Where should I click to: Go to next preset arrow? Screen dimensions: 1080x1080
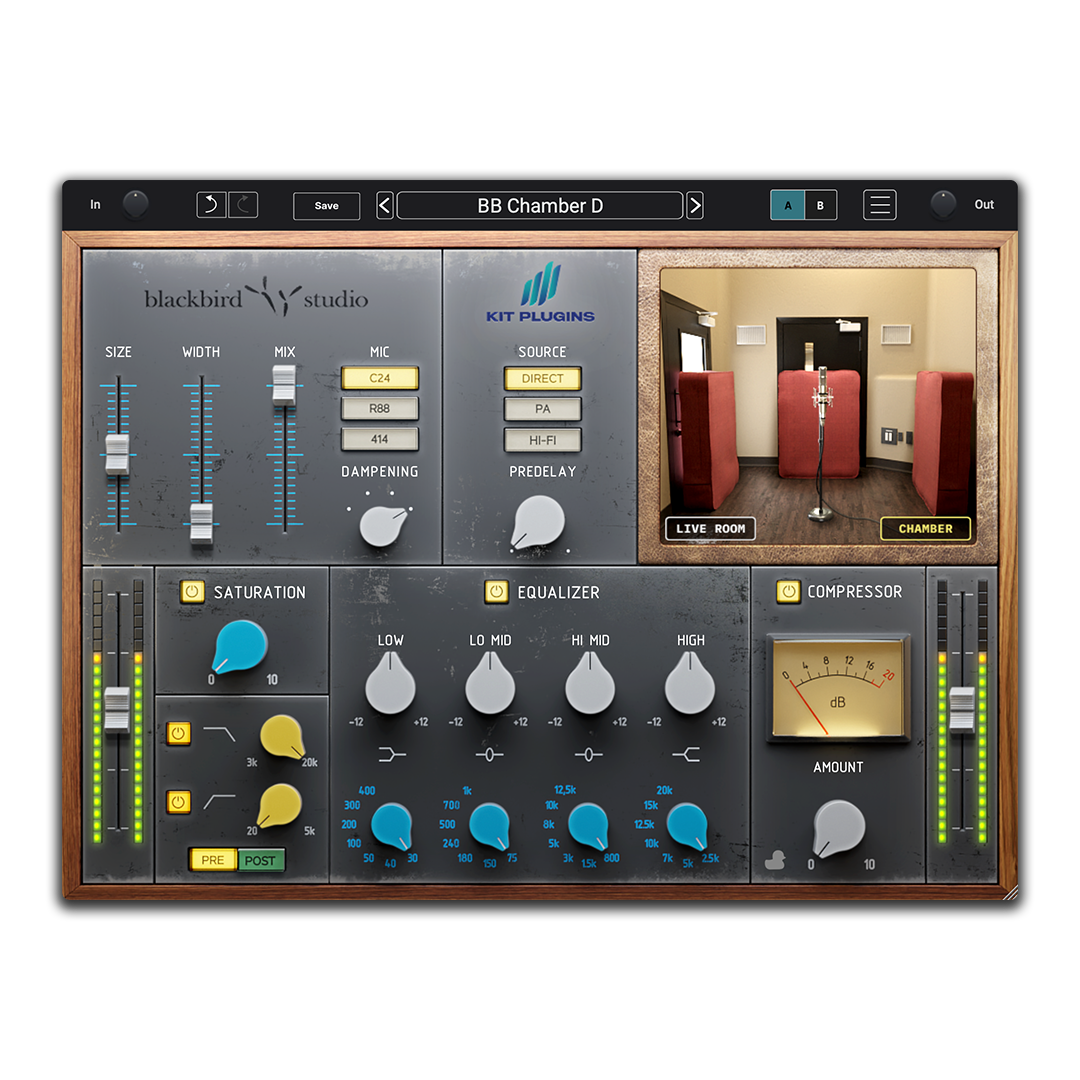point(695,205)
